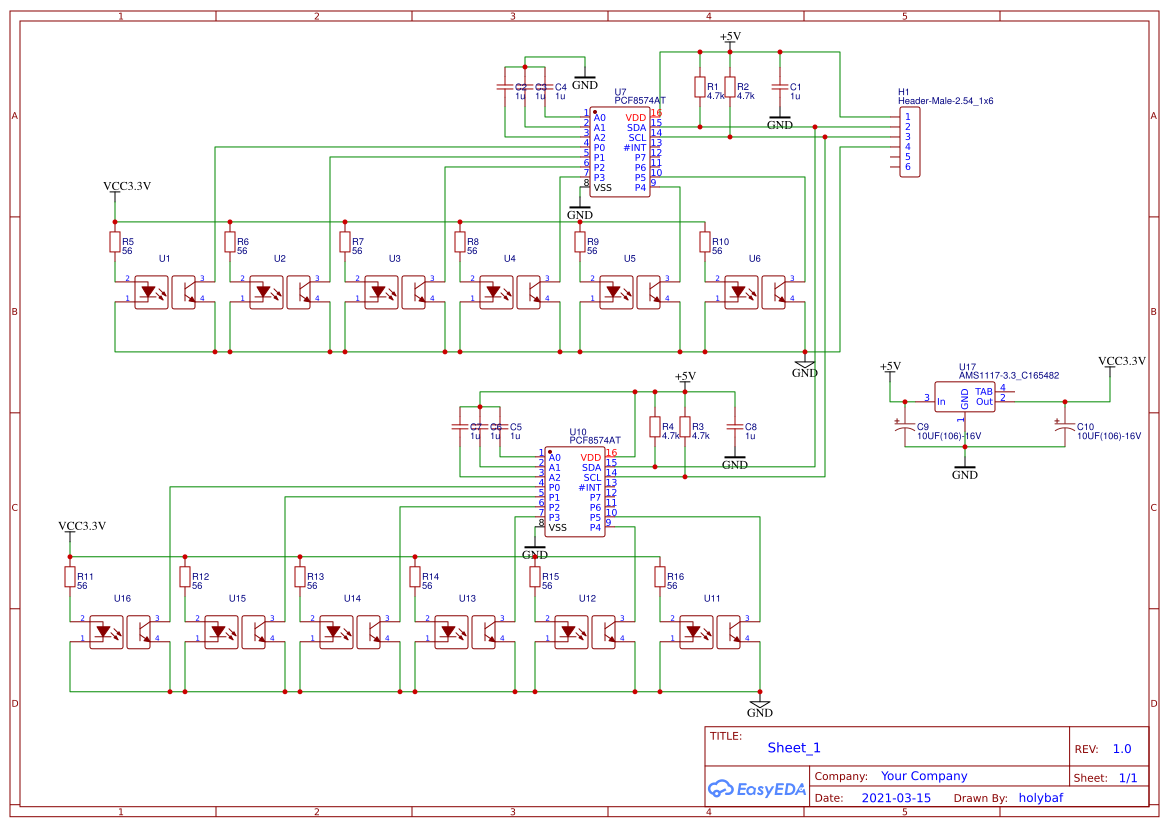Select the GND symbol below U7
Image resolution: width=1169 pixels, height=827 pixels.
click(578, 208)
